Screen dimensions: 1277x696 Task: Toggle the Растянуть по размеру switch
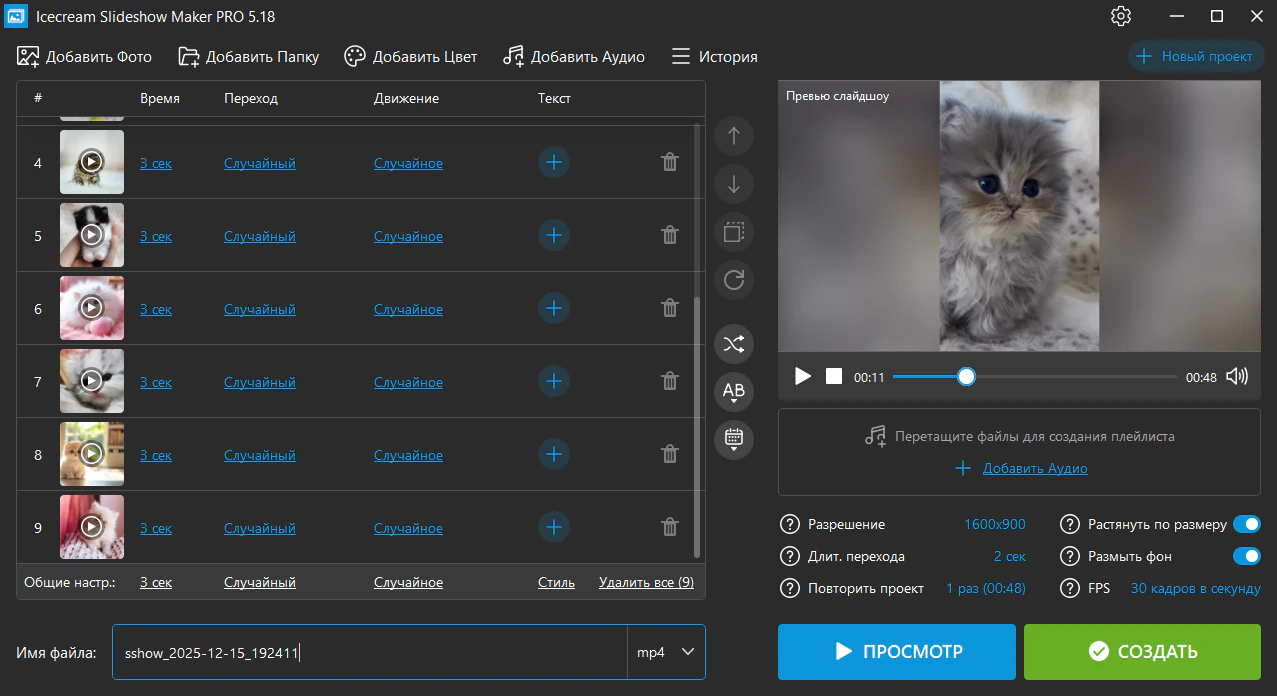pyautogui.click(x=1246, y=524)
